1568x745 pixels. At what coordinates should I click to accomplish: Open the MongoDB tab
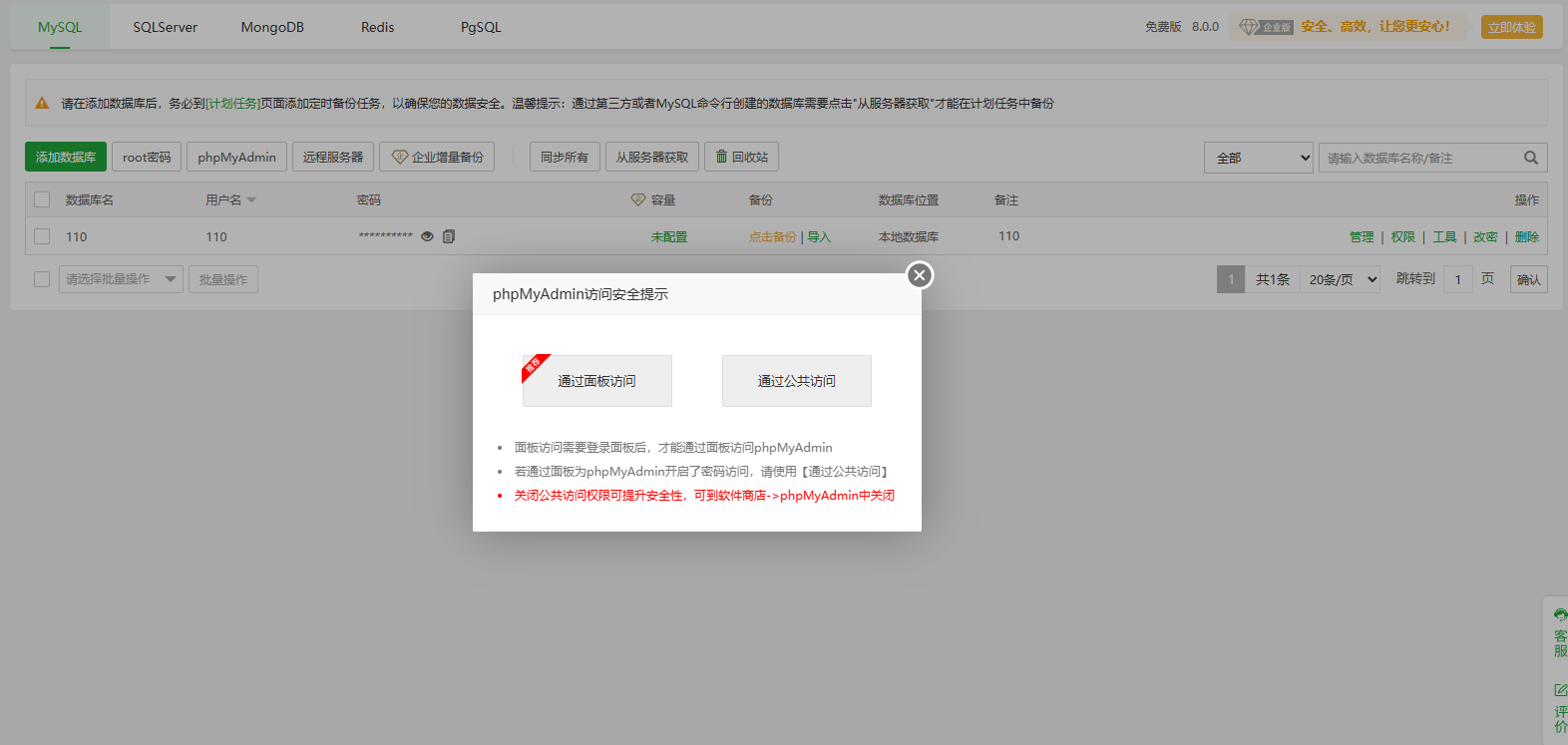pyautogui.click(x=272, y=27)
